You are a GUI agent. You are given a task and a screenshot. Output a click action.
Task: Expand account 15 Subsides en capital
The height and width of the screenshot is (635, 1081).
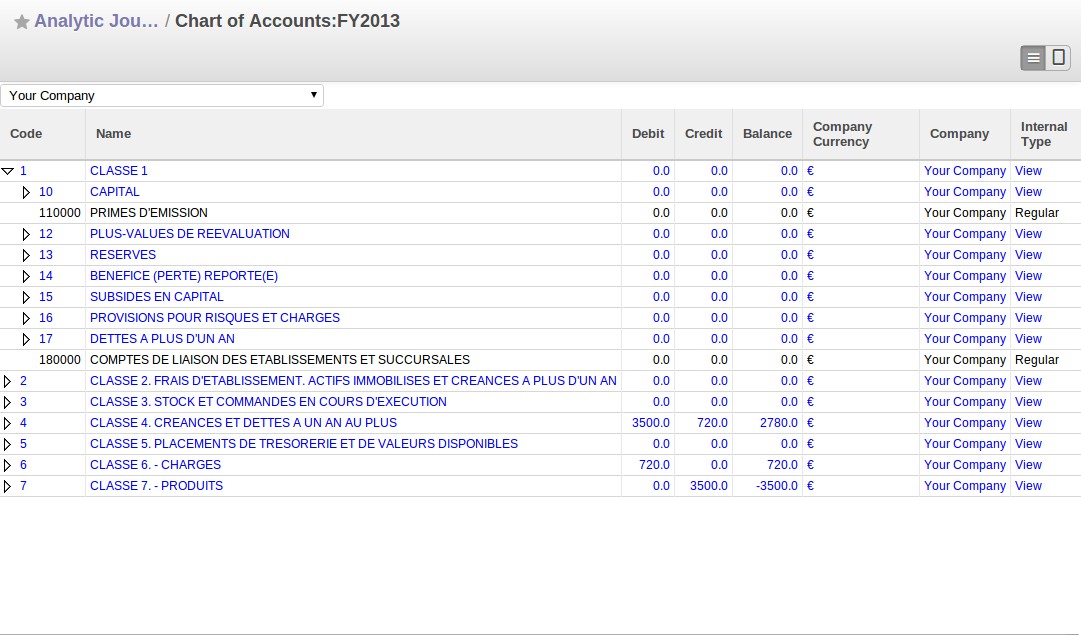(x=27, y=297)
